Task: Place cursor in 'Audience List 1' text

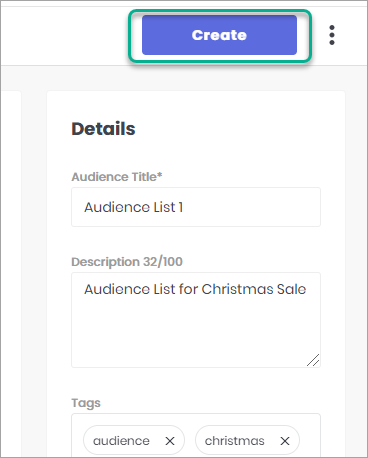Action: click(133, 207)
